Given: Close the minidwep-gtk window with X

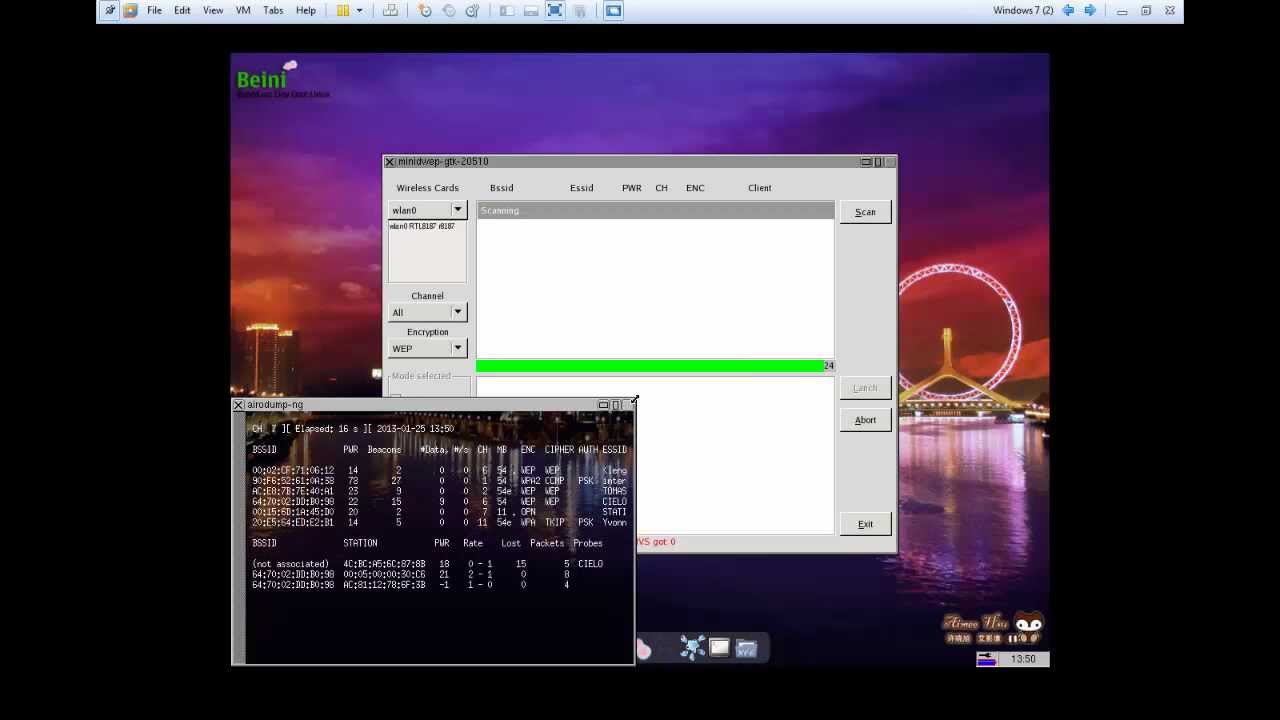Looking at the screenshot, I should (390, 162).
